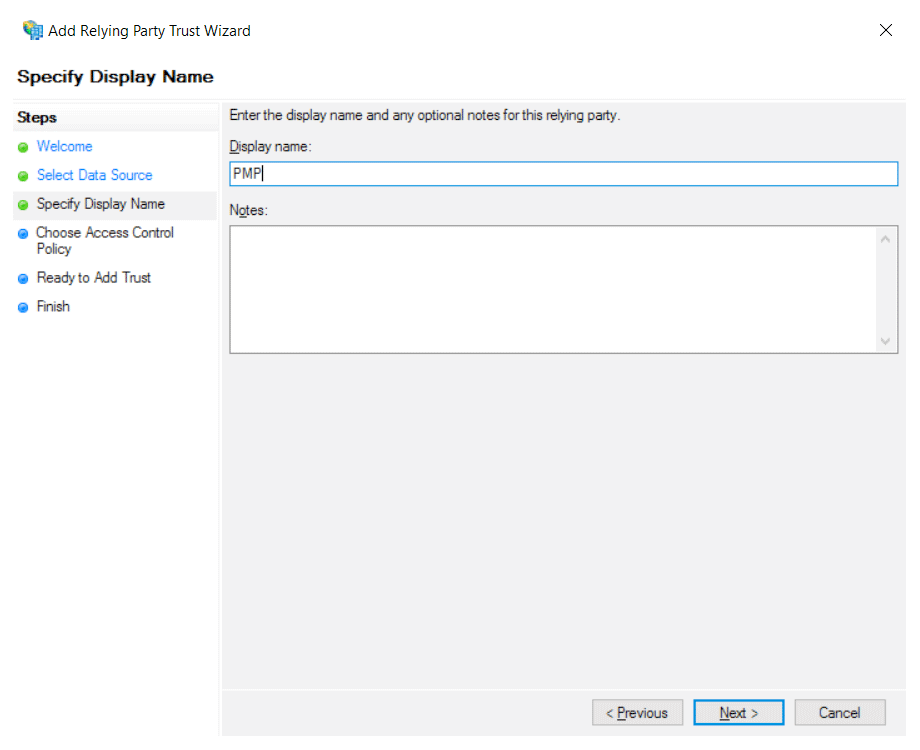
Task: Open the Select Data Source step link
Action: tap(94, 175)
